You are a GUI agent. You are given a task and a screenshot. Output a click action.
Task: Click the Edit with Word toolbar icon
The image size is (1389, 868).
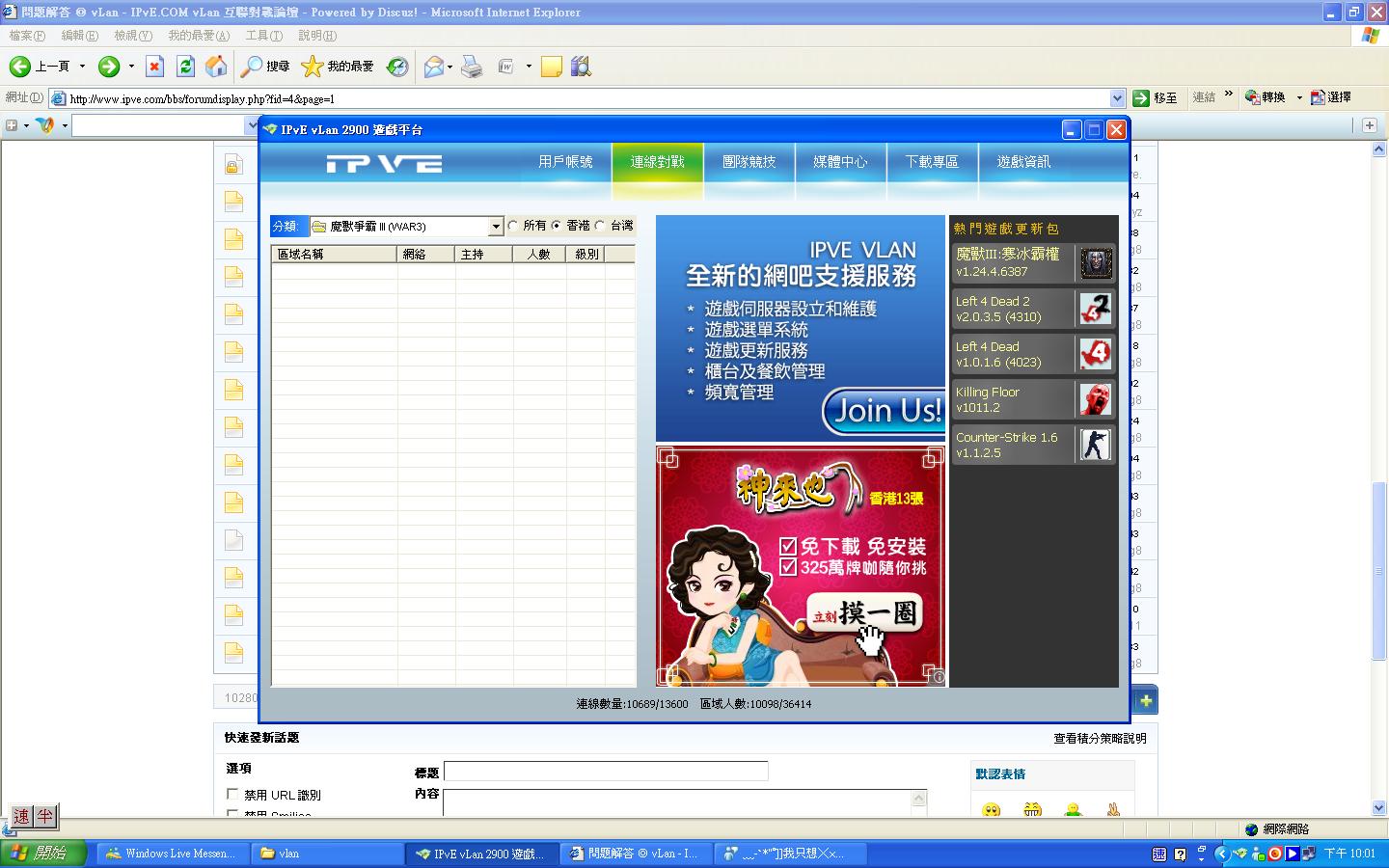point(506,66)
